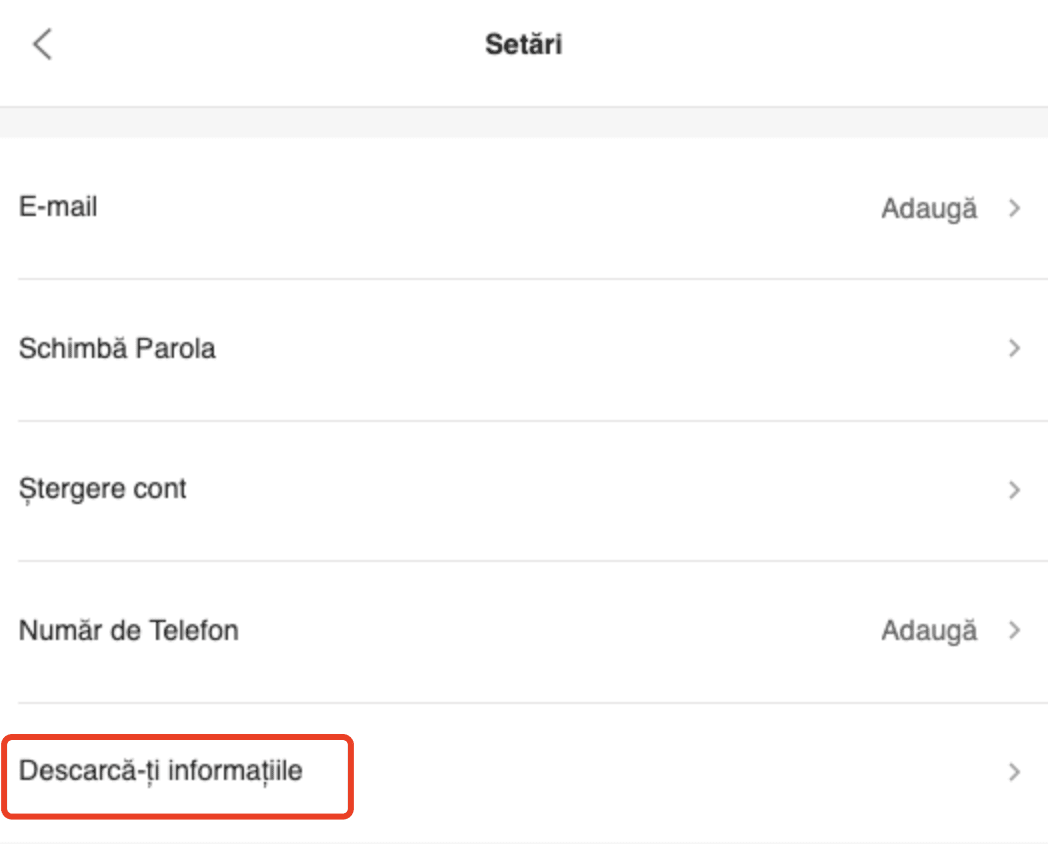1048x844 pixels.
Task: Open the E-mail setting label
Action: [x=58, y=207]
